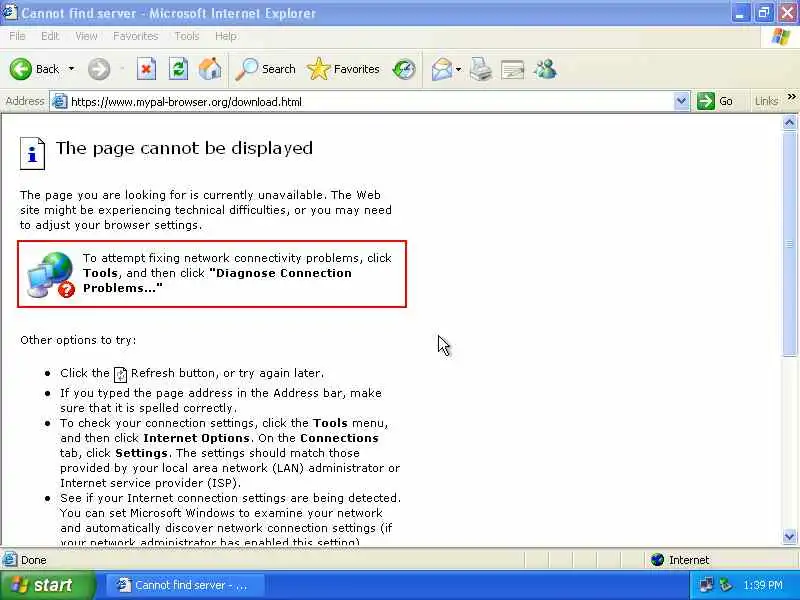Click "Other options to try:" text

click(x=78, y=340)
